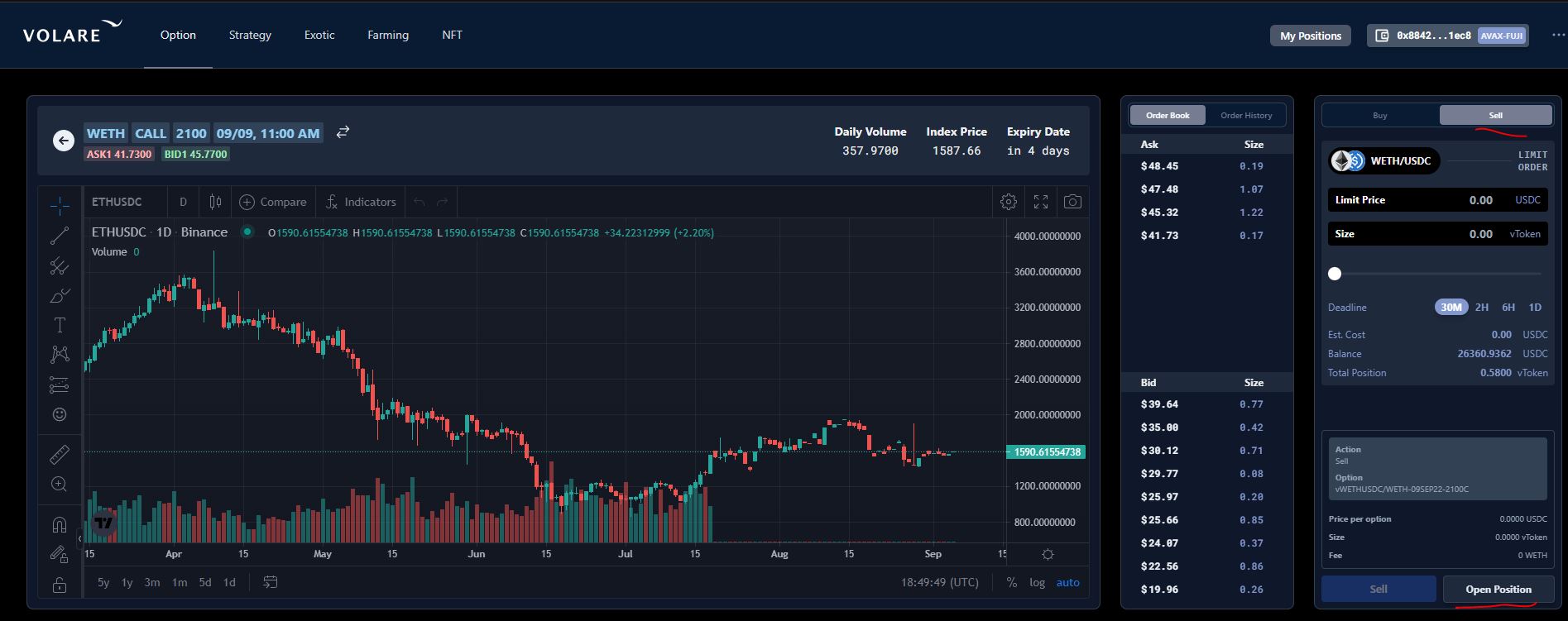Toggle log scale on the chart
This screenshot has width=1568, height=621.
pyautogui.click(x=1037, y=582)
